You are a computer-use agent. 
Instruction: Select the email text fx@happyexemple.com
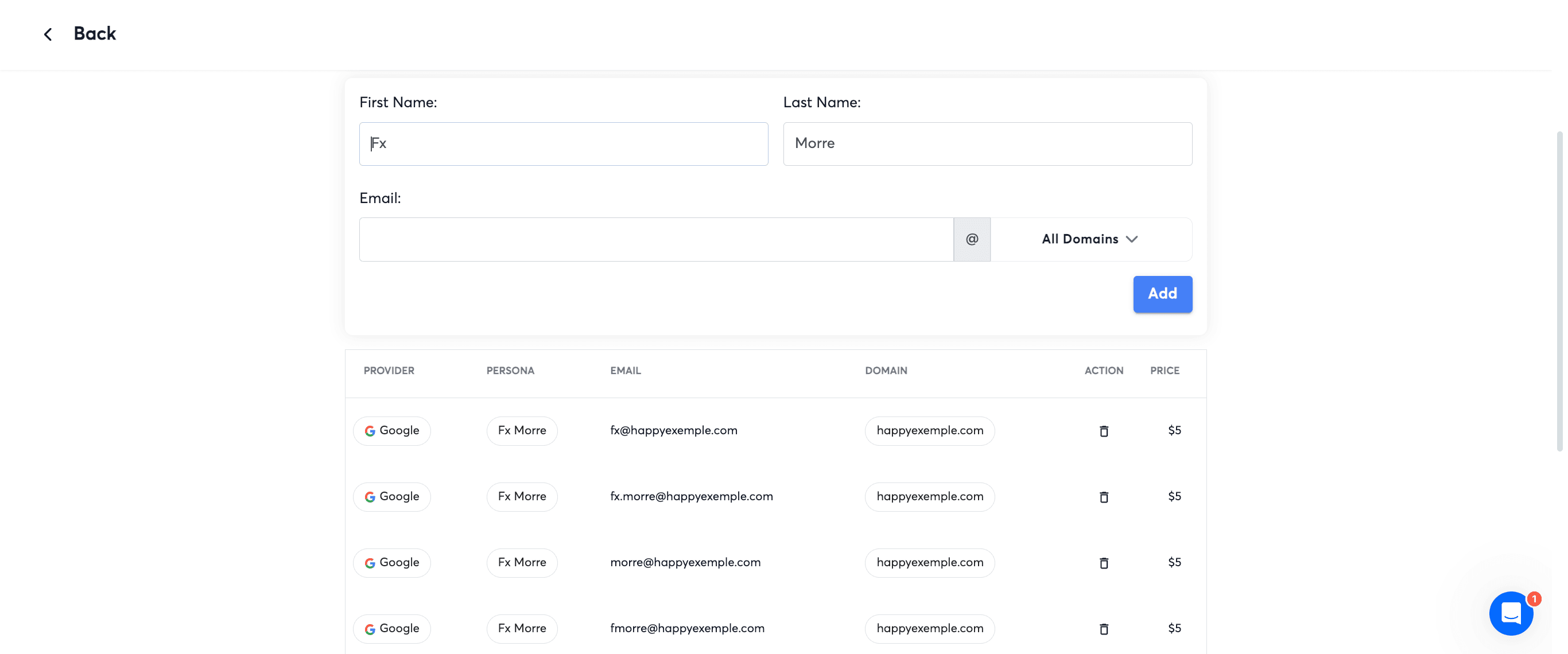[x=674, y=430]
